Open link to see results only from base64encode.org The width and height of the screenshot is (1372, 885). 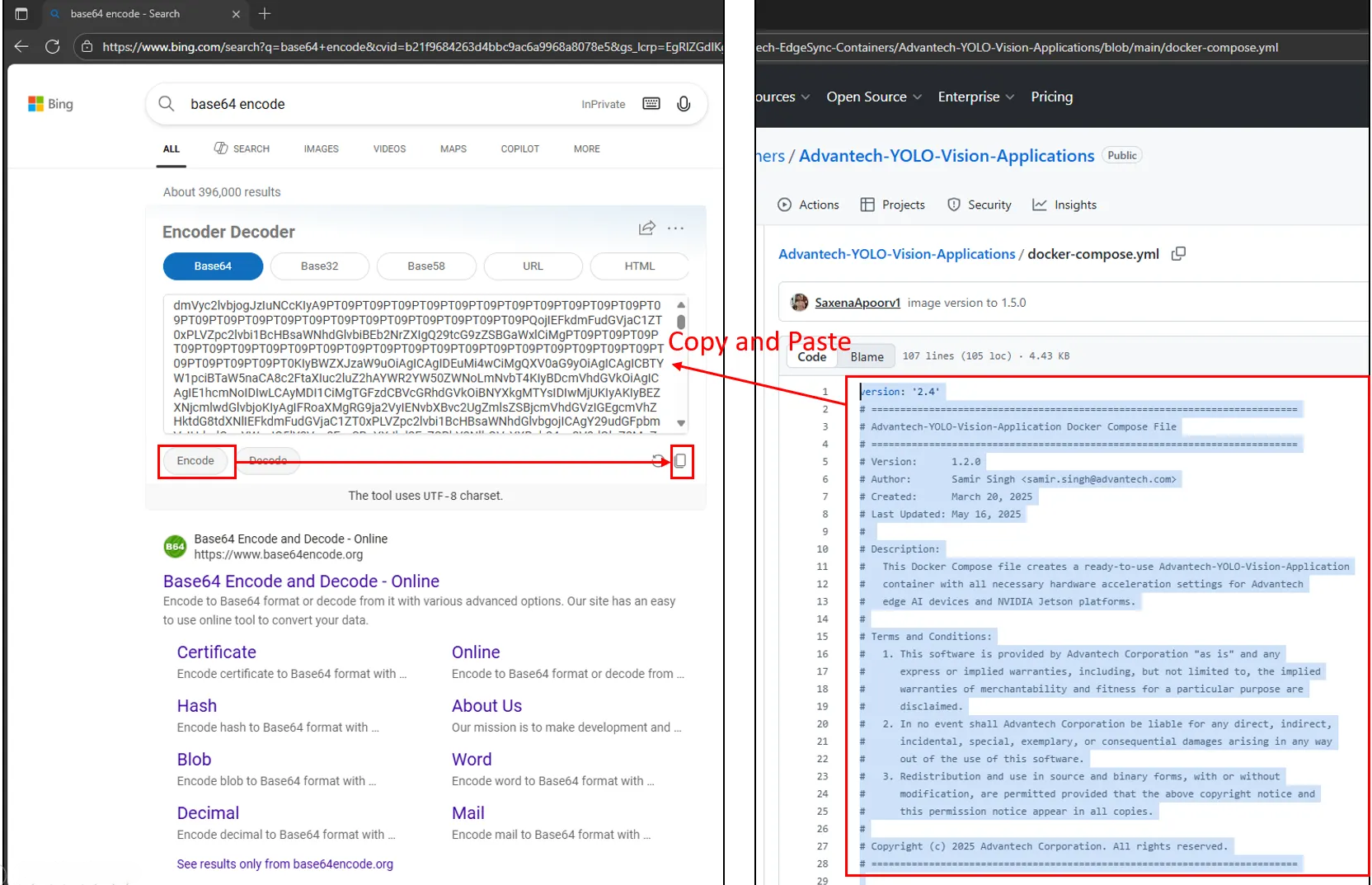tap(284, 864)
